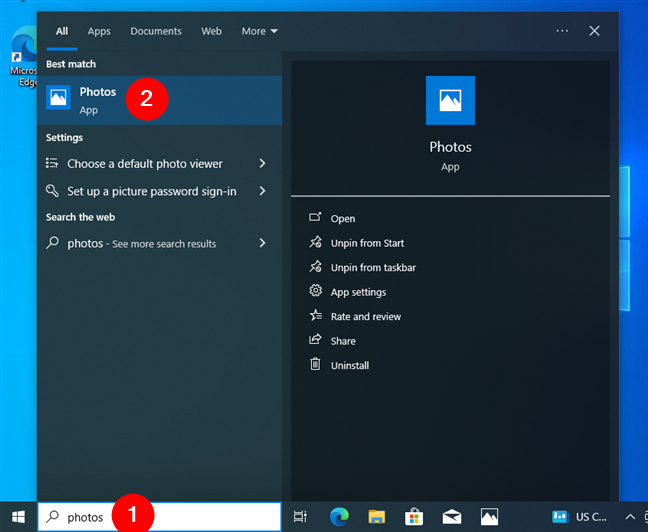Show hidden system tray icons
The image size is (648, 532).
point(630,517)
